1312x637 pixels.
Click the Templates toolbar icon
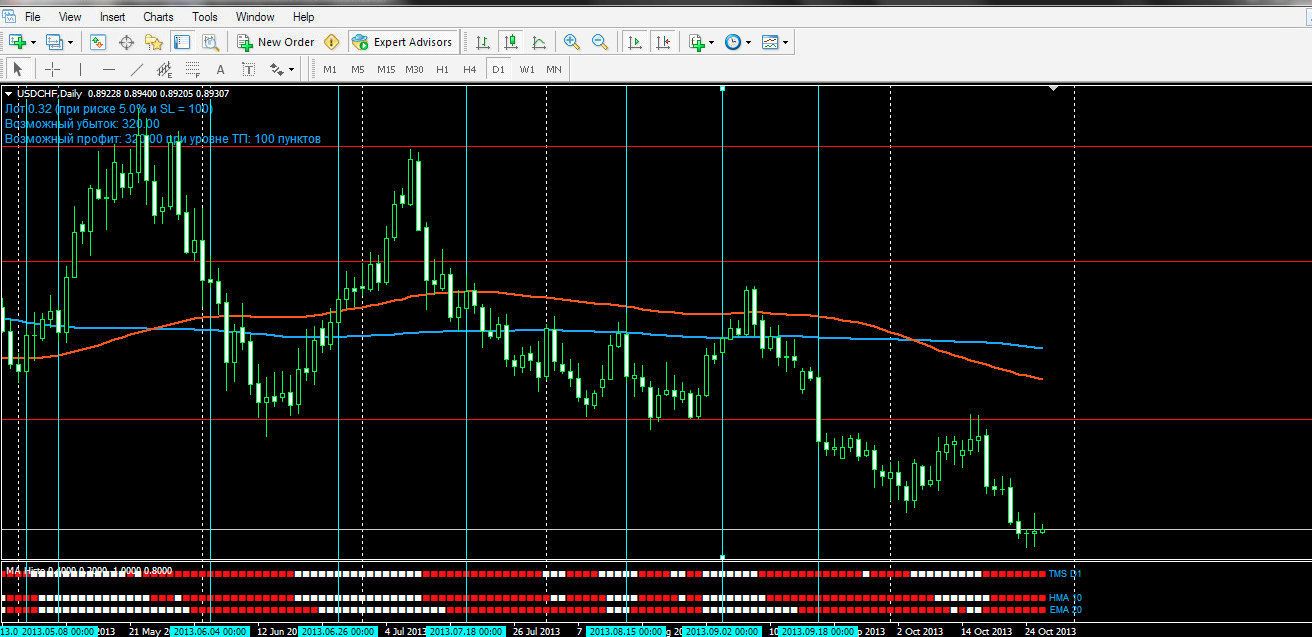[770, 42]
